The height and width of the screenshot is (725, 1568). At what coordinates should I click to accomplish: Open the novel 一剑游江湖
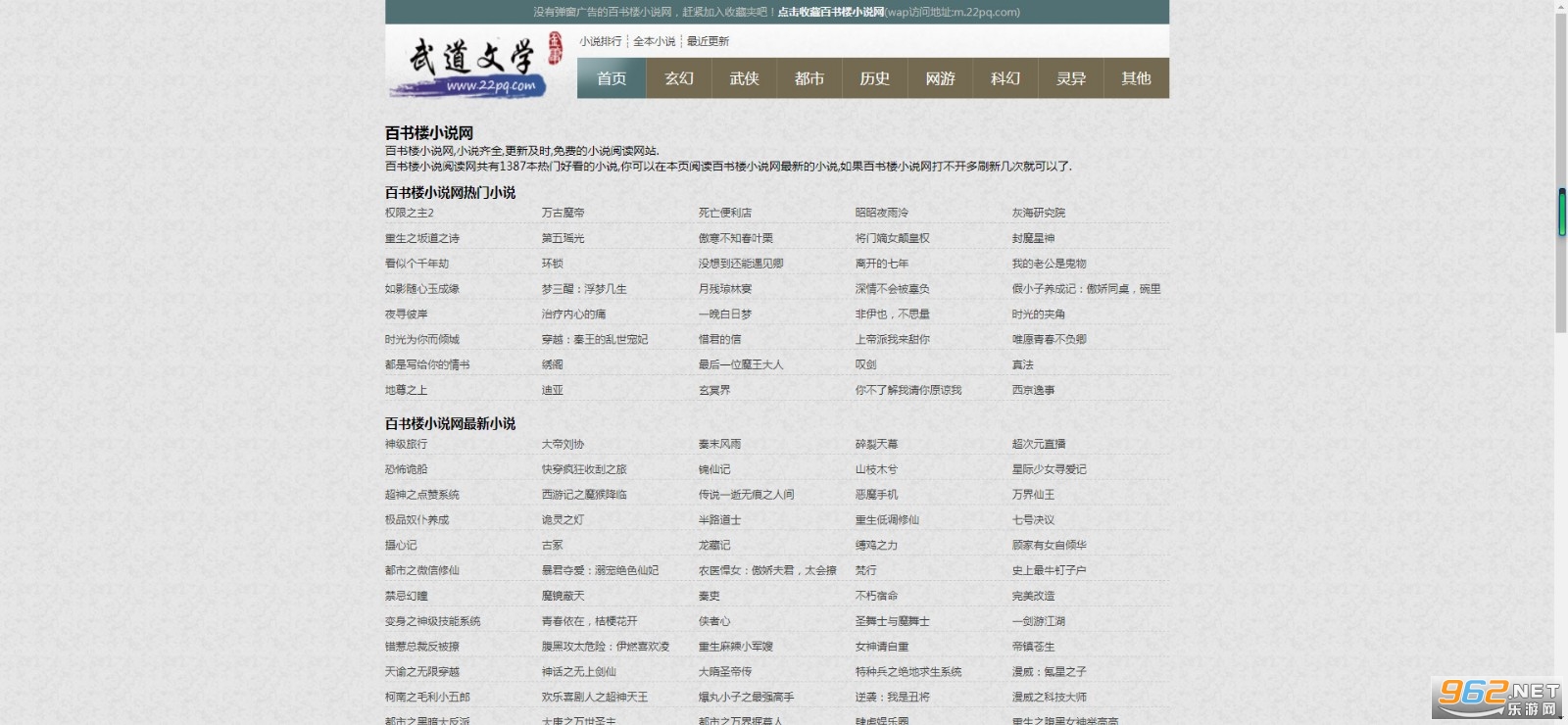pos(1039,621)
